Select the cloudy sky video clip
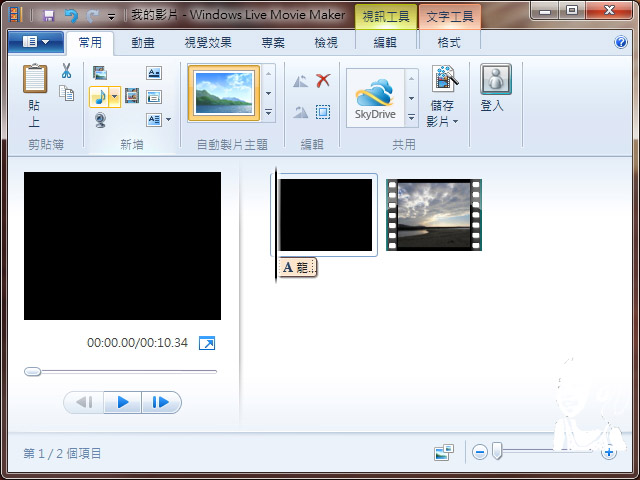The height and width of the screenshot is (480, 640). 434,215
